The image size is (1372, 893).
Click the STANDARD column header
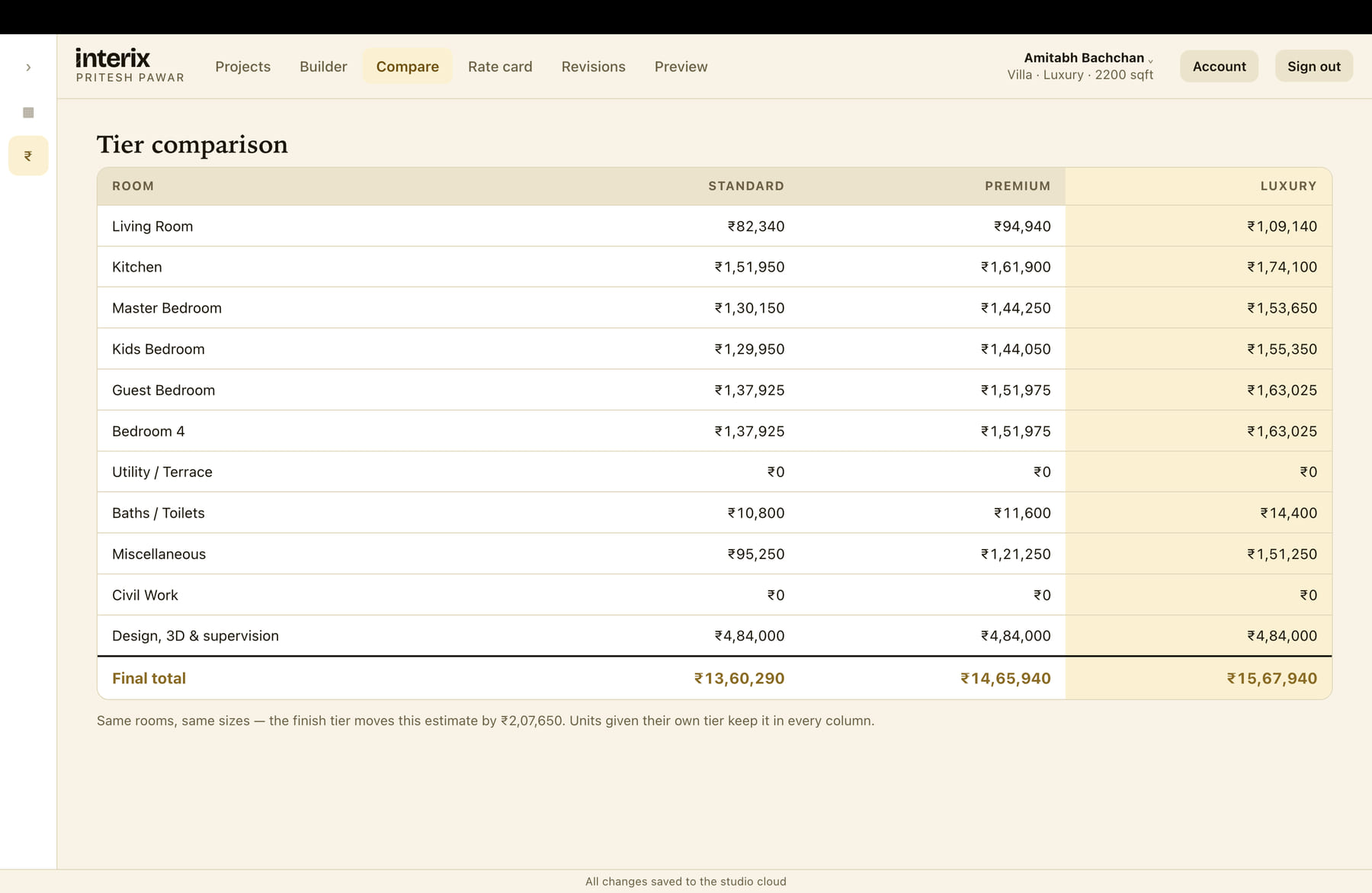coord(745,186)
